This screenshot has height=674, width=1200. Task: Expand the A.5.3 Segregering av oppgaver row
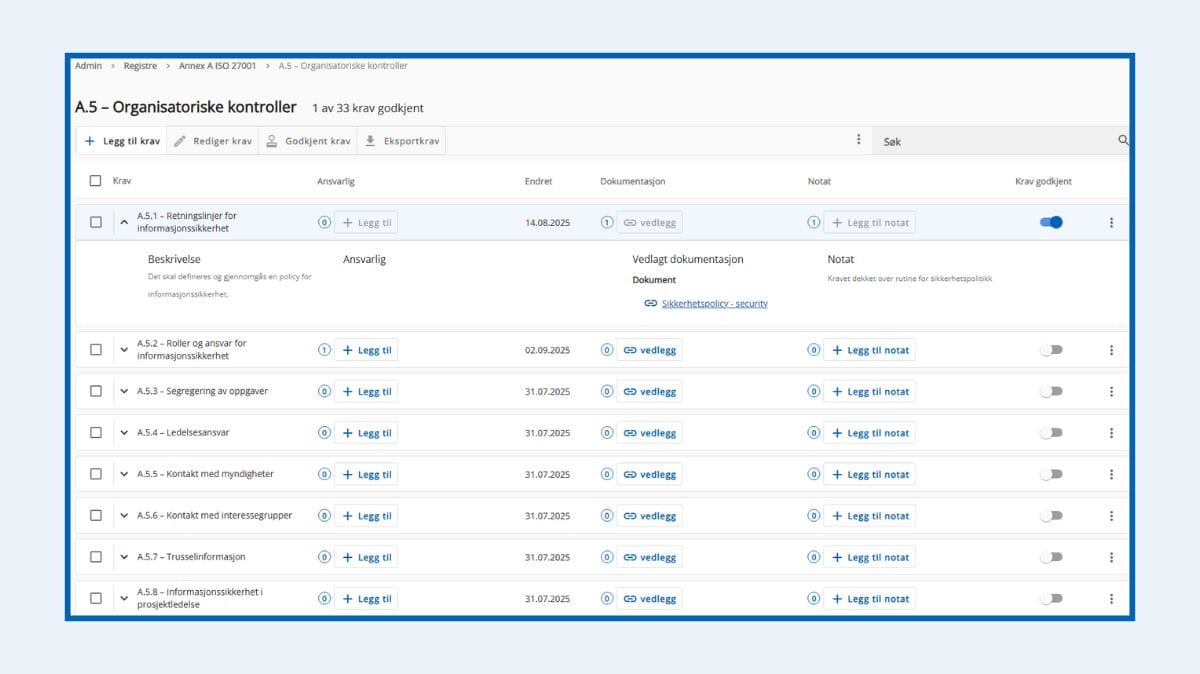(x=124, y=392)
